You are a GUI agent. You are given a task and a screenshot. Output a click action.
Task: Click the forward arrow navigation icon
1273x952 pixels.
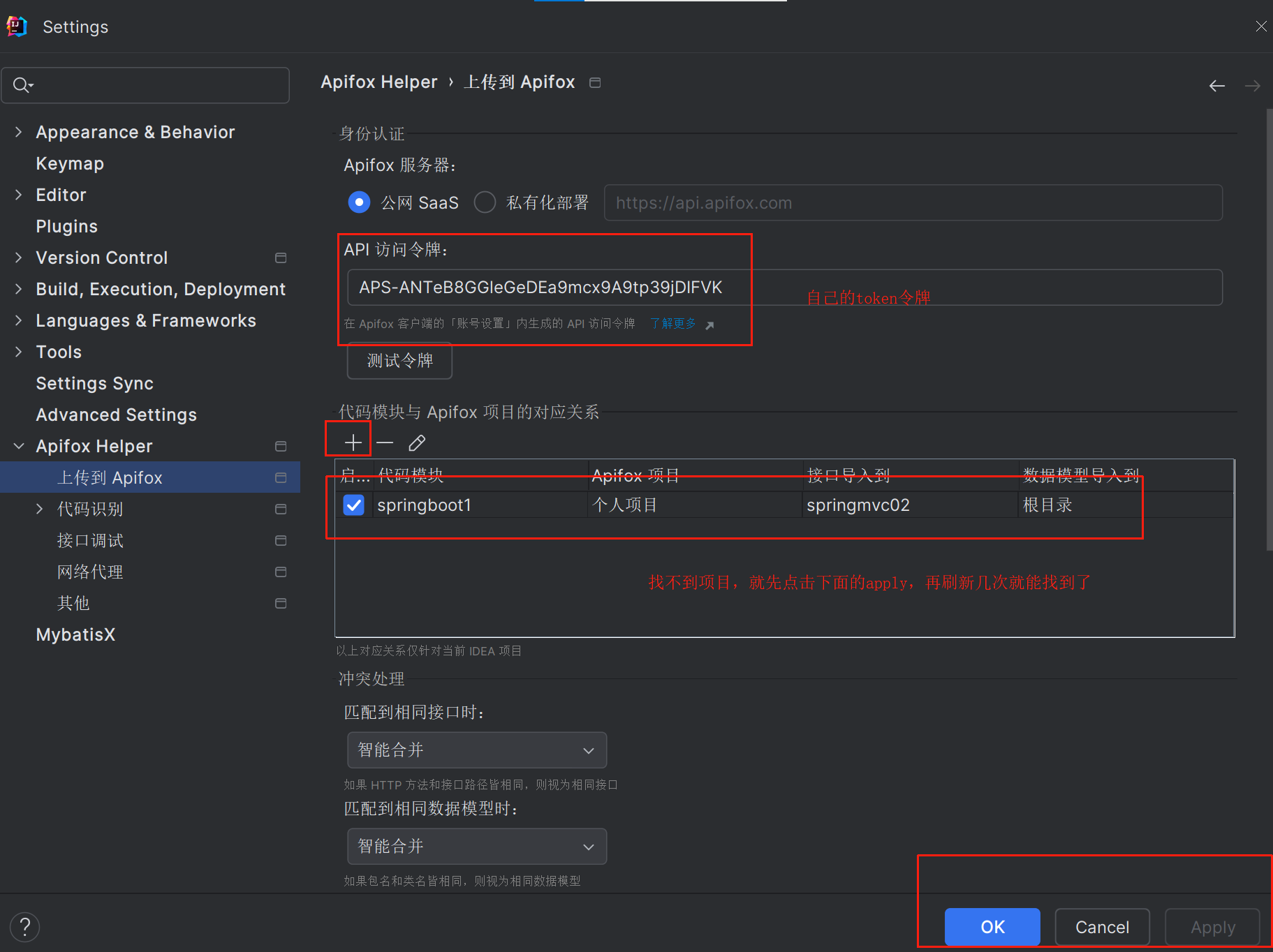click(x=1253, y=85)
